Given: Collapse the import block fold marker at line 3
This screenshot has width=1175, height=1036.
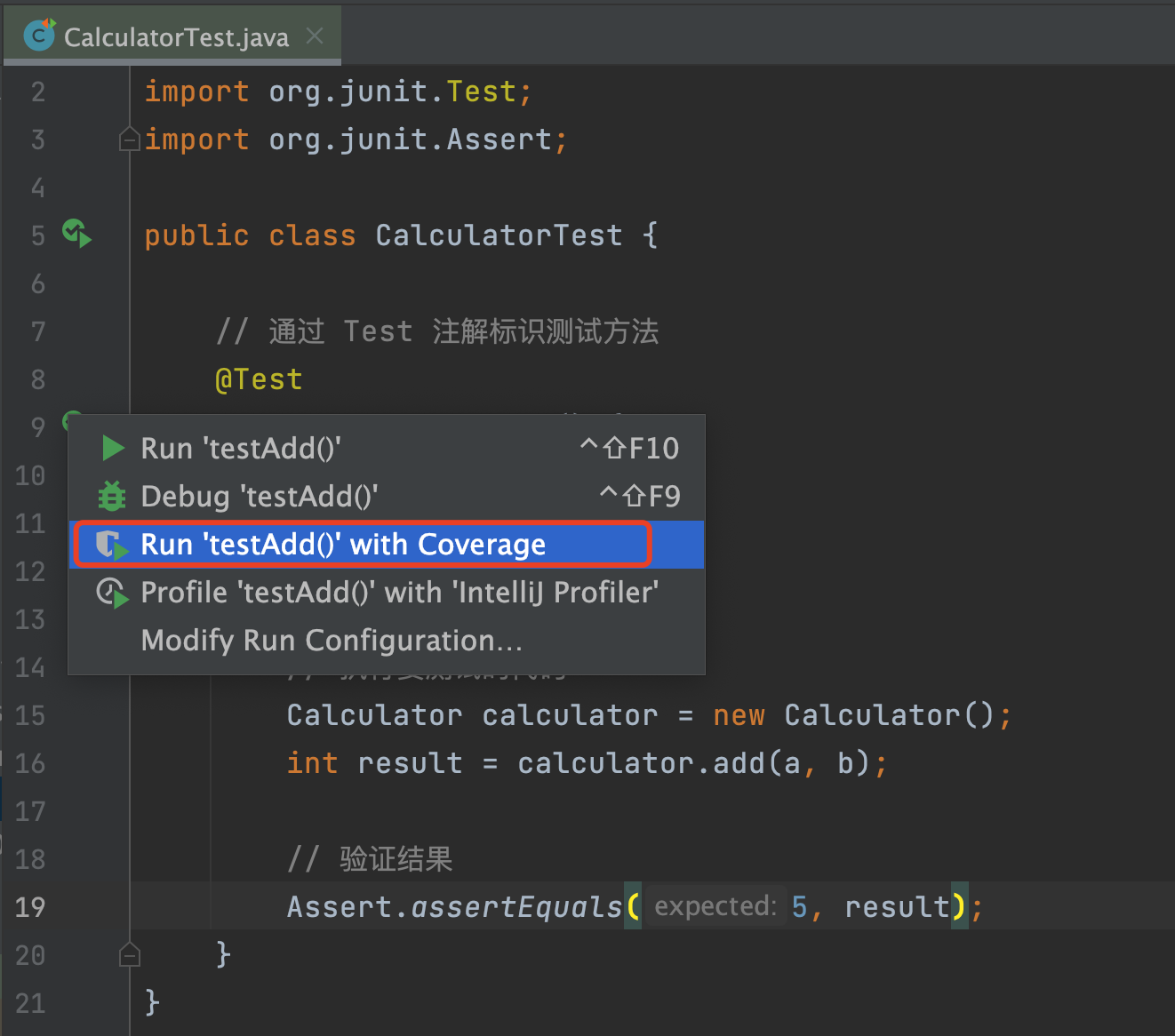Looking at the screenshot, I should pyautogui.click(x=130, y=139).
